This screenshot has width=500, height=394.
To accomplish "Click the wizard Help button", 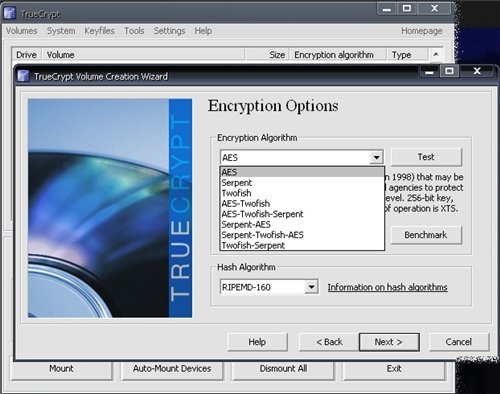I will pyautogui.click(x=257, y=342).
